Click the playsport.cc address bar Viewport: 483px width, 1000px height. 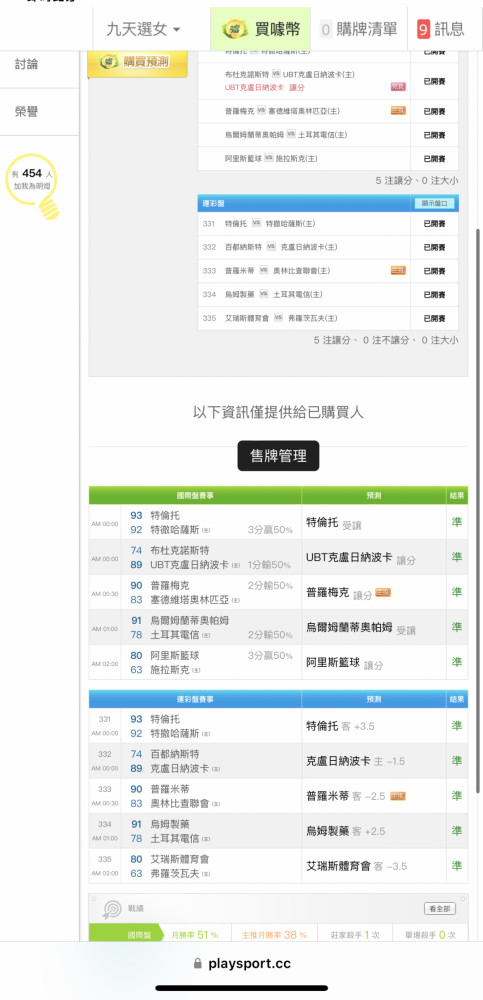pos(242,964)
